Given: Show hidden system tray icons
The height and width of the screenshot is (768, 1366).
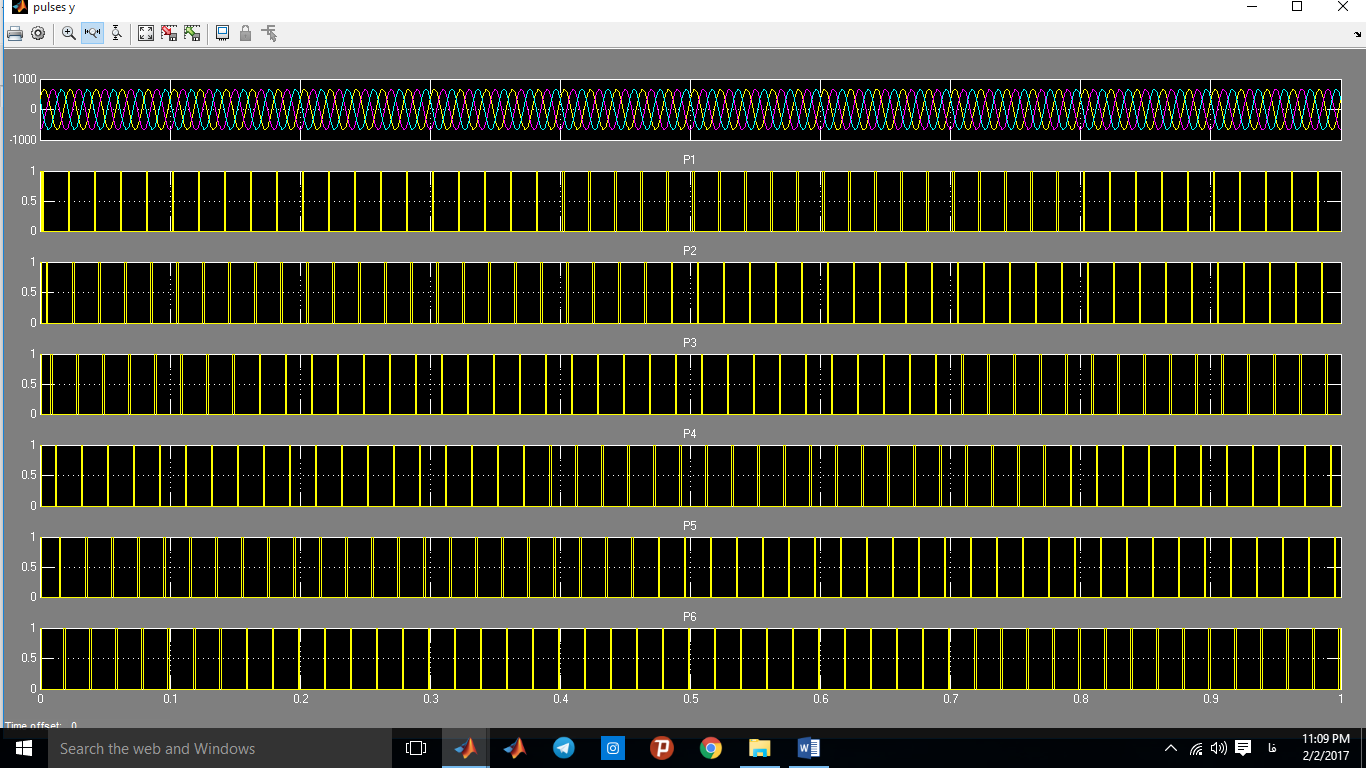Looking at the screenshot, I should coord(1171,748).
